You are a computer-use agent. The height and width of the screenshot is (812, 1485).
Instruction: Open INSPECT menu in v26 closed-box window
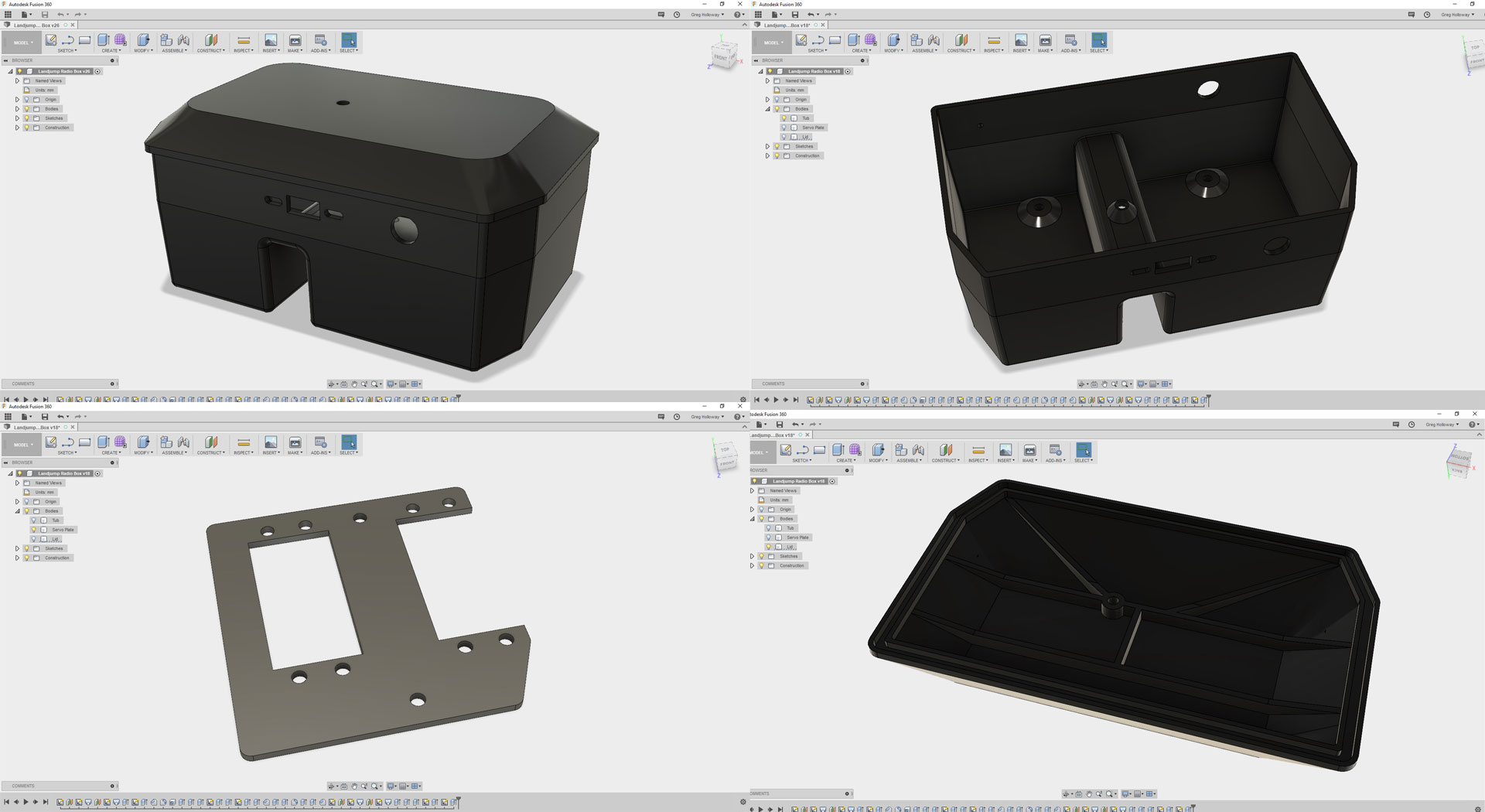point(243,51)
